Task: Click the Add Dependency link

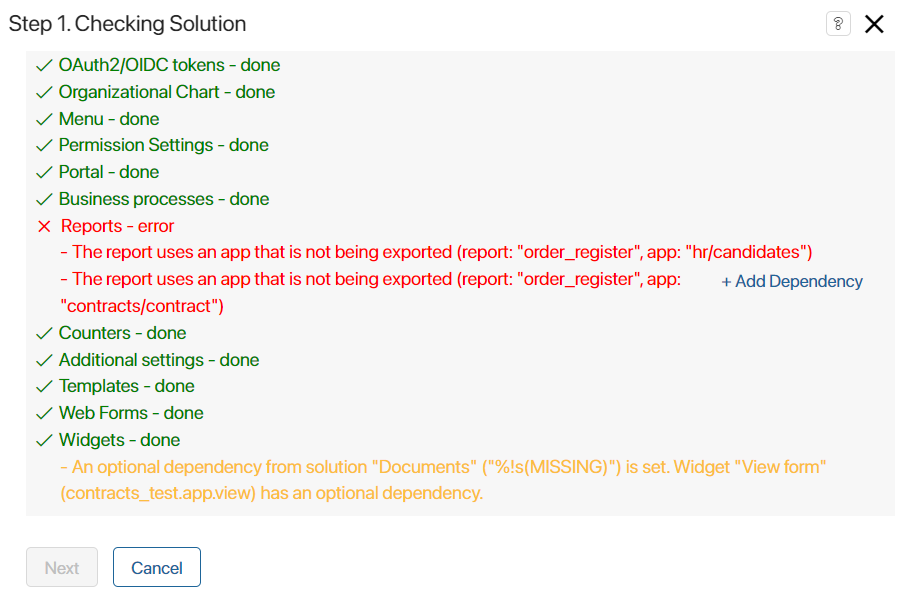Action: click(792, 282)
